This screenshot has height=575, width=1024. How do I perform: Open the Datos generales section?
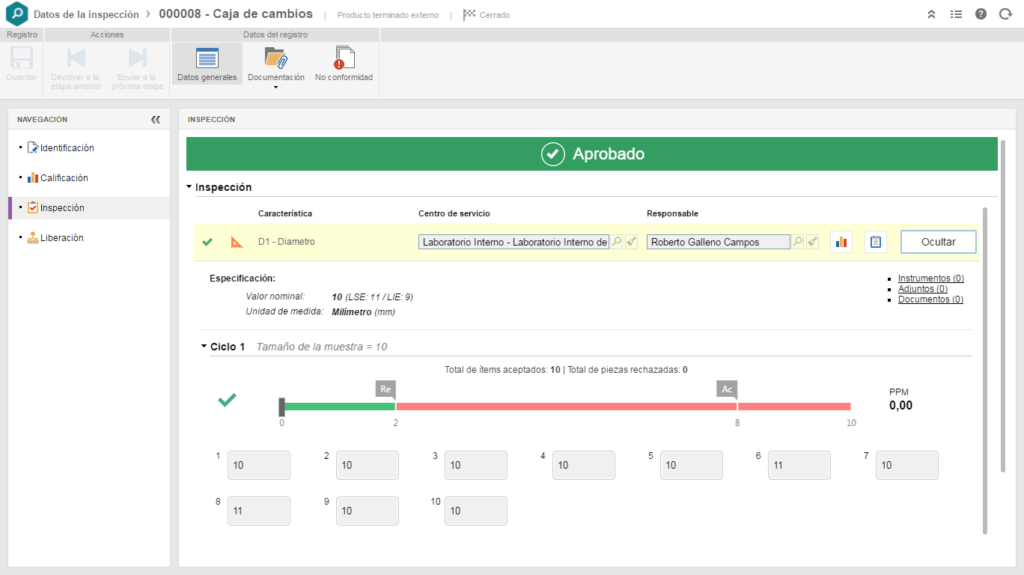[206, 64]
